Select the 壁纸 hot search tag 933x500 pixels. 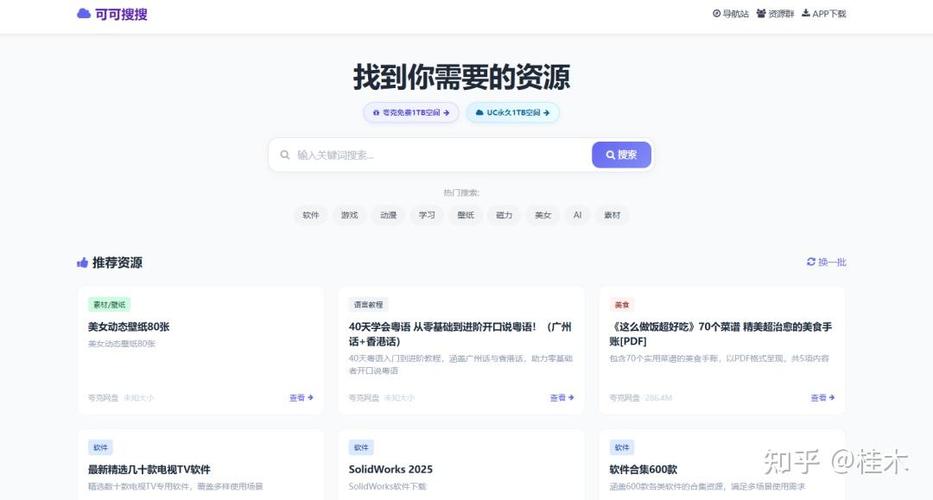click(465, 215)
